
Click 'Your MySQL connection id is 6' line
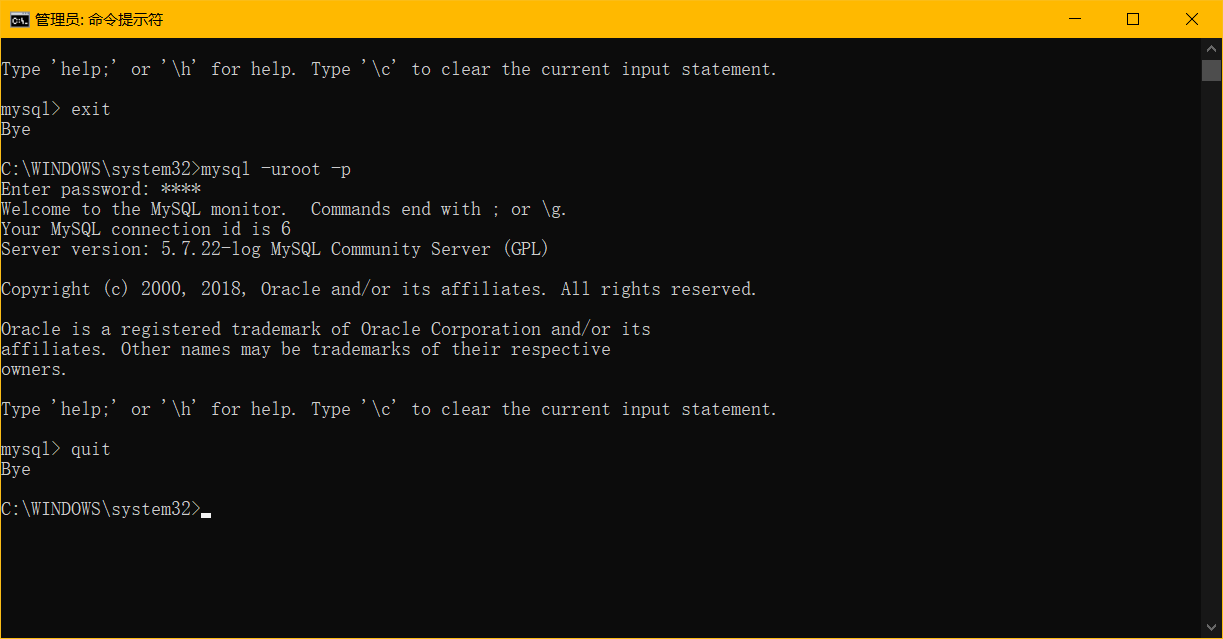(x=146, y=229)
